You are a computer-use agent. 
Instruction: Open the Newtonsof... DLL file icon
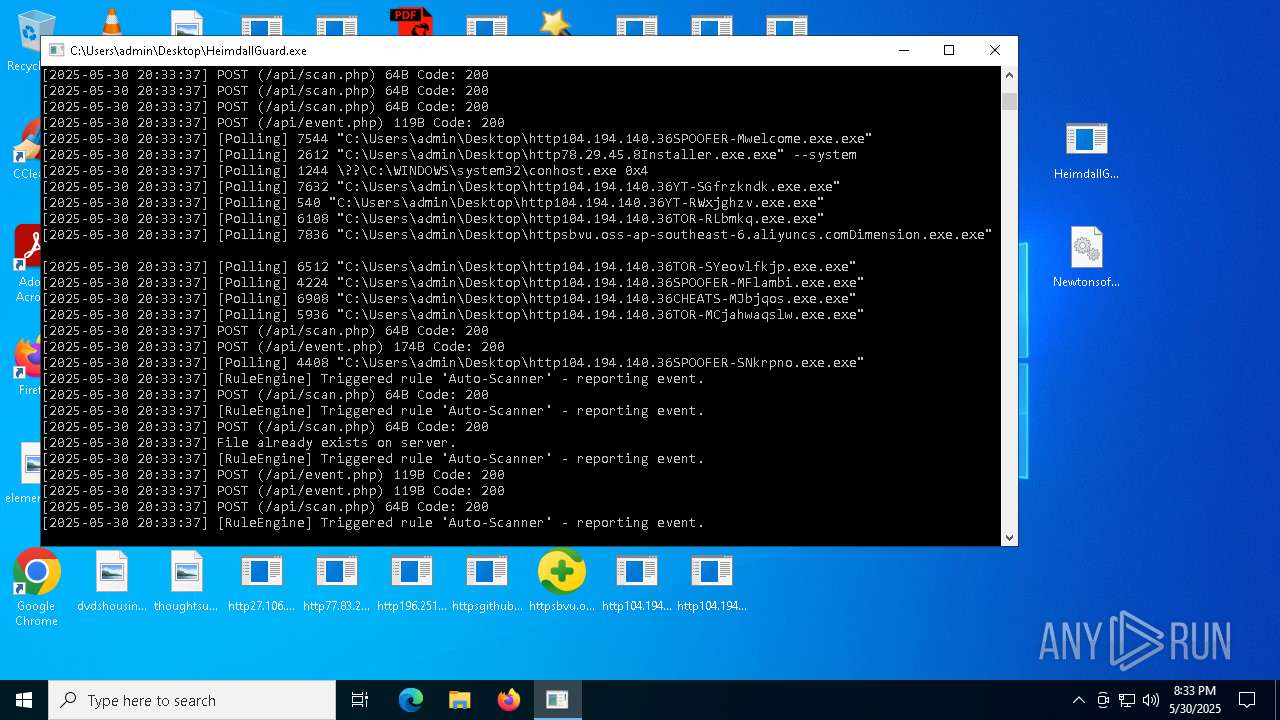tap(1086, 258)
